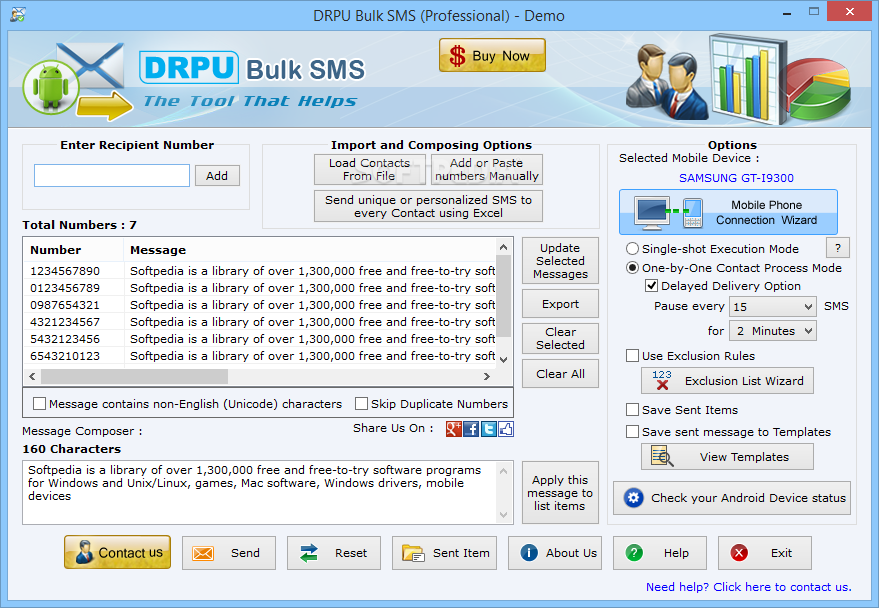Image resolution: width=879 pixels, height=608 pixels.
Task: Click the bar chart graphic in the banner
Action: 748,78
